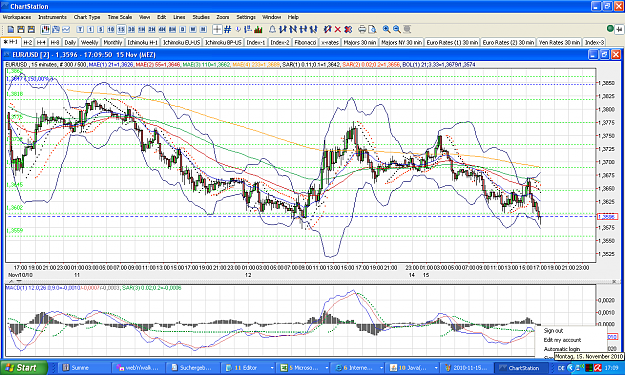This screenshot has width=625, height=375.
Task: Switch to the Ichimoku H-1 tab
Action: [x=143, y=42]
